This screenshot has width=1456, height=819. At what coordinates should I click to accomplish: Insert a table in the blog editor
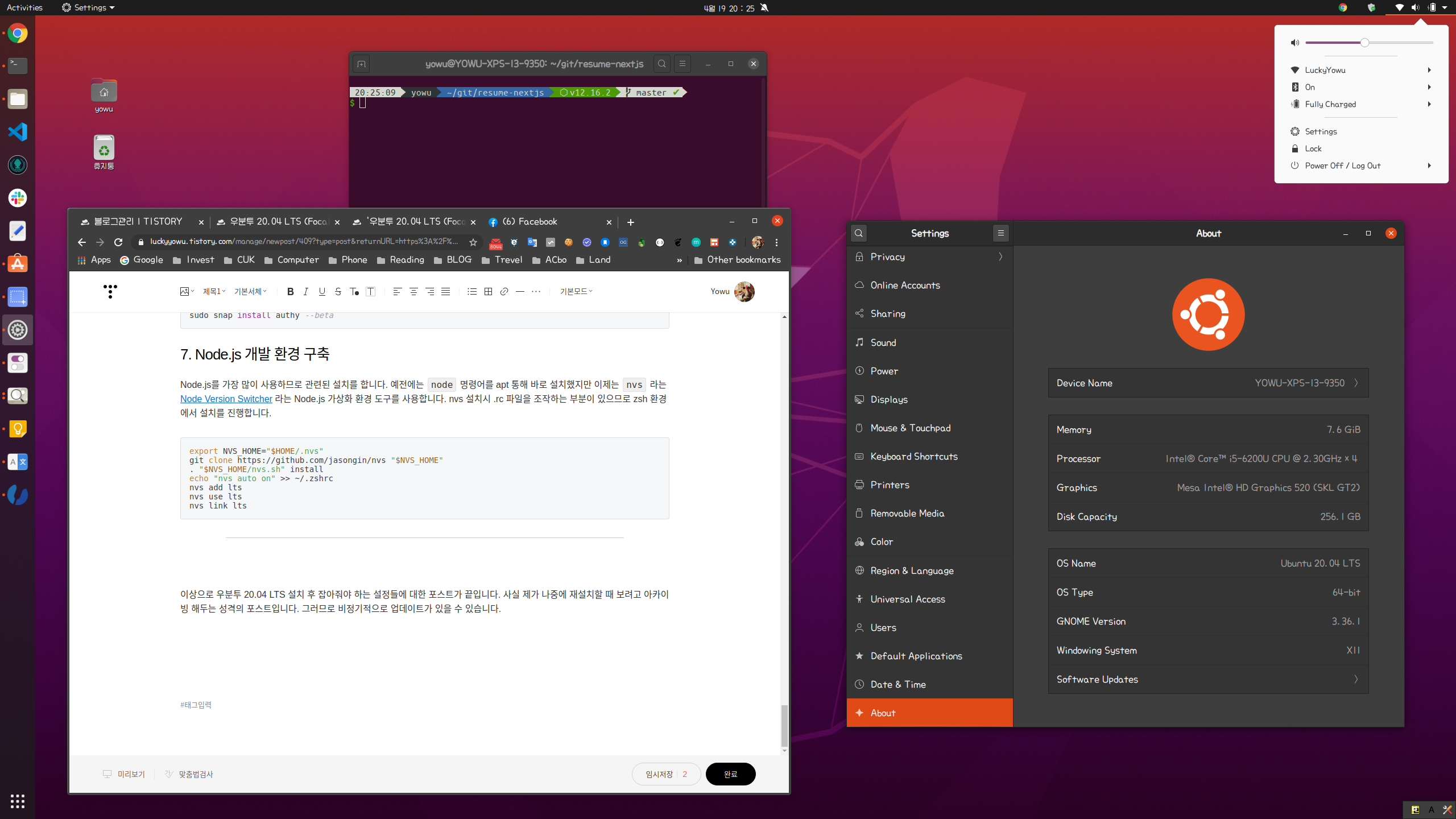(x=488, y=292)
